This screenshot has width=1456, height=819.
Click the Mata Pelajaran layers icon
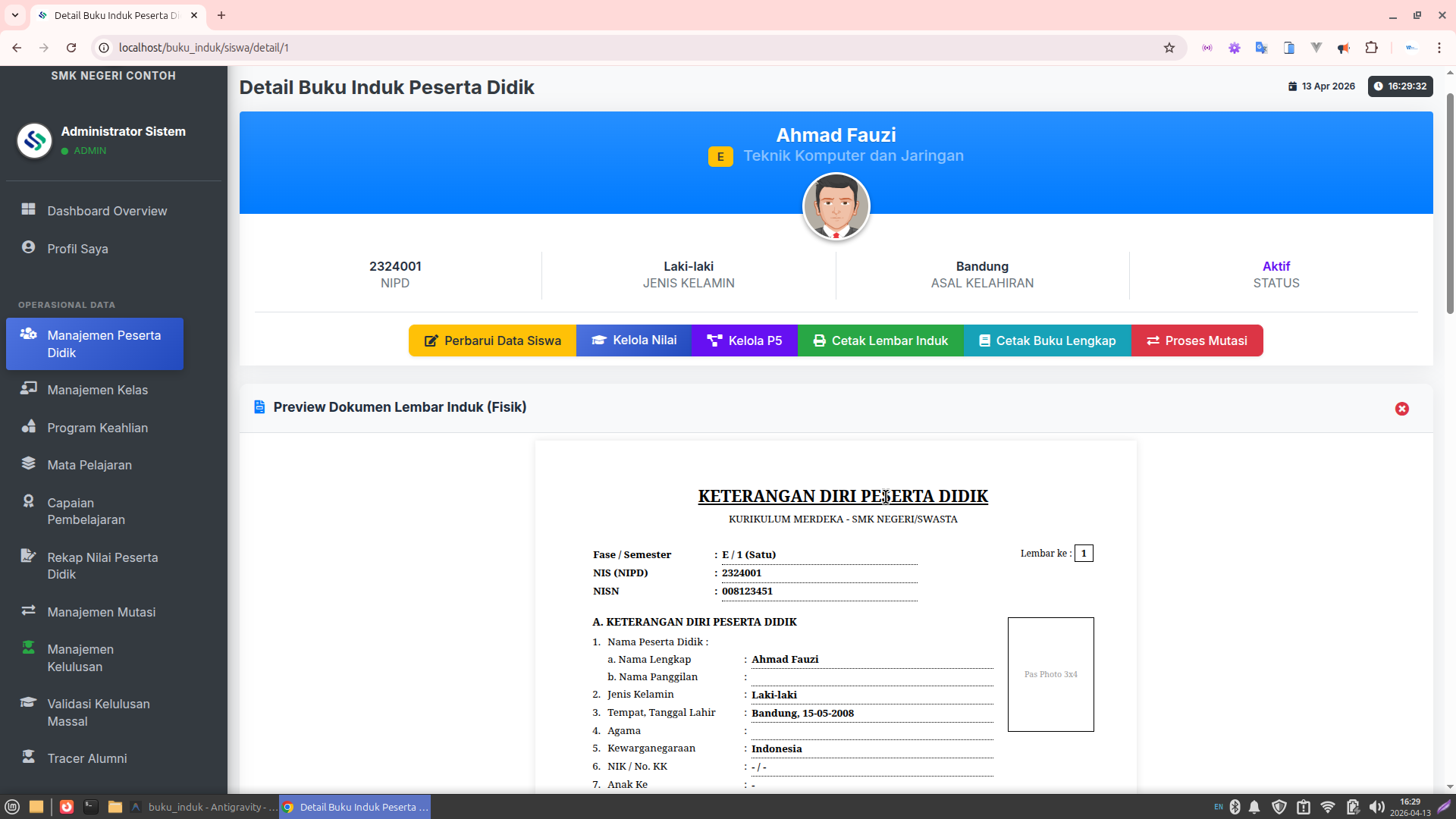click(x=29, y=463)
